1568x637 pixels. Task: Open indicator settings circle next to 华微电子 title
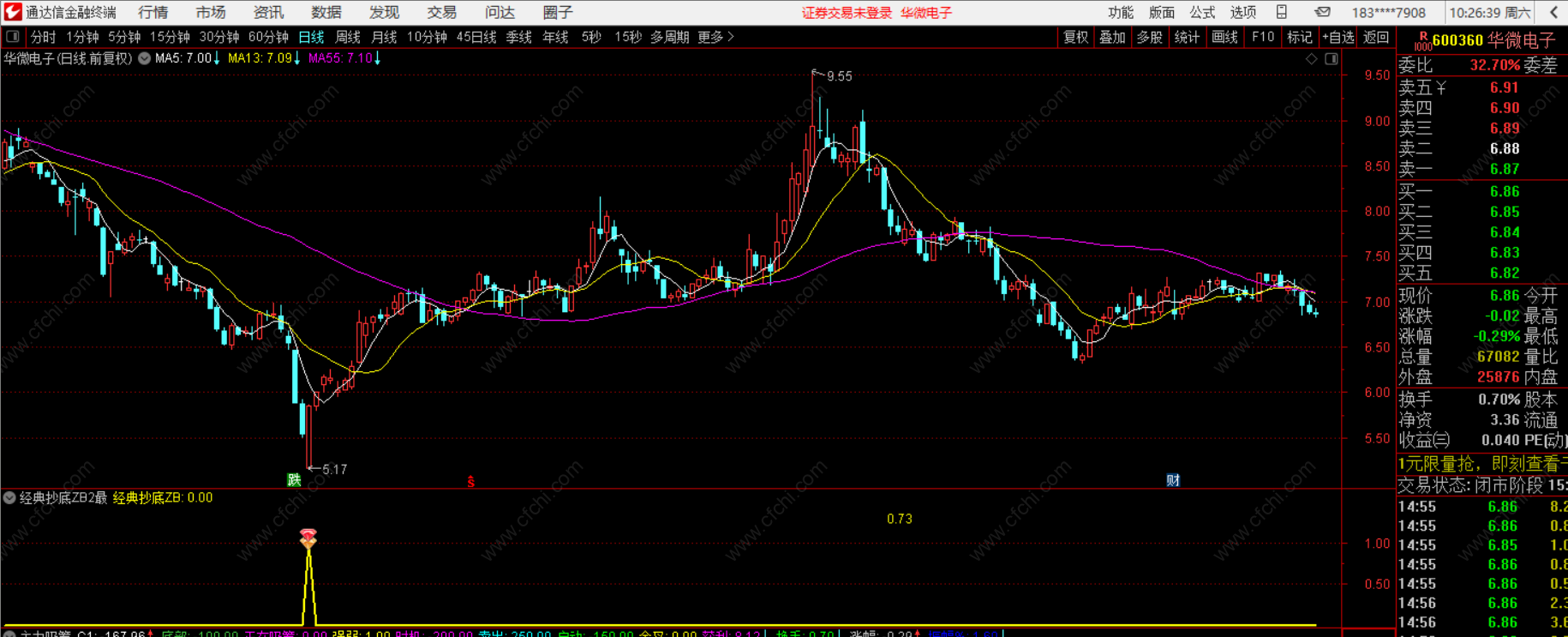145,58
